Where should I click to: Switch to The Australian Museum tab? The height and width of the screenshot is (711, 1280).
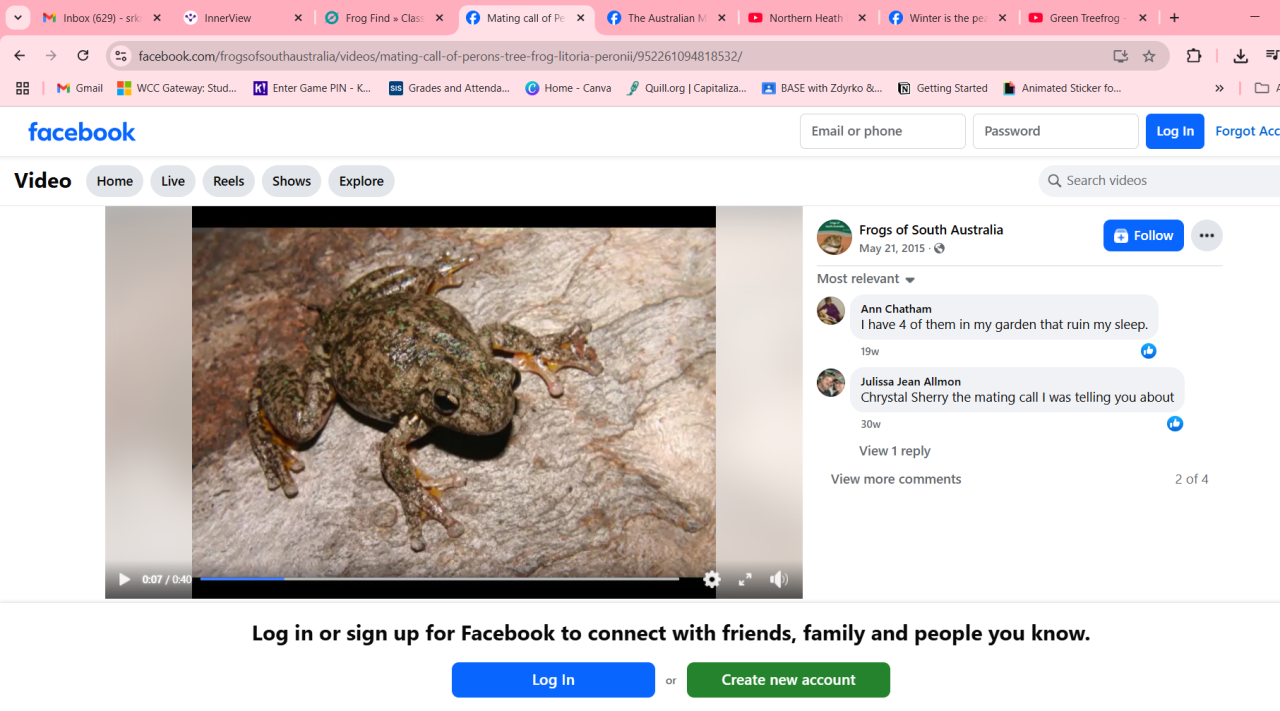667,18
